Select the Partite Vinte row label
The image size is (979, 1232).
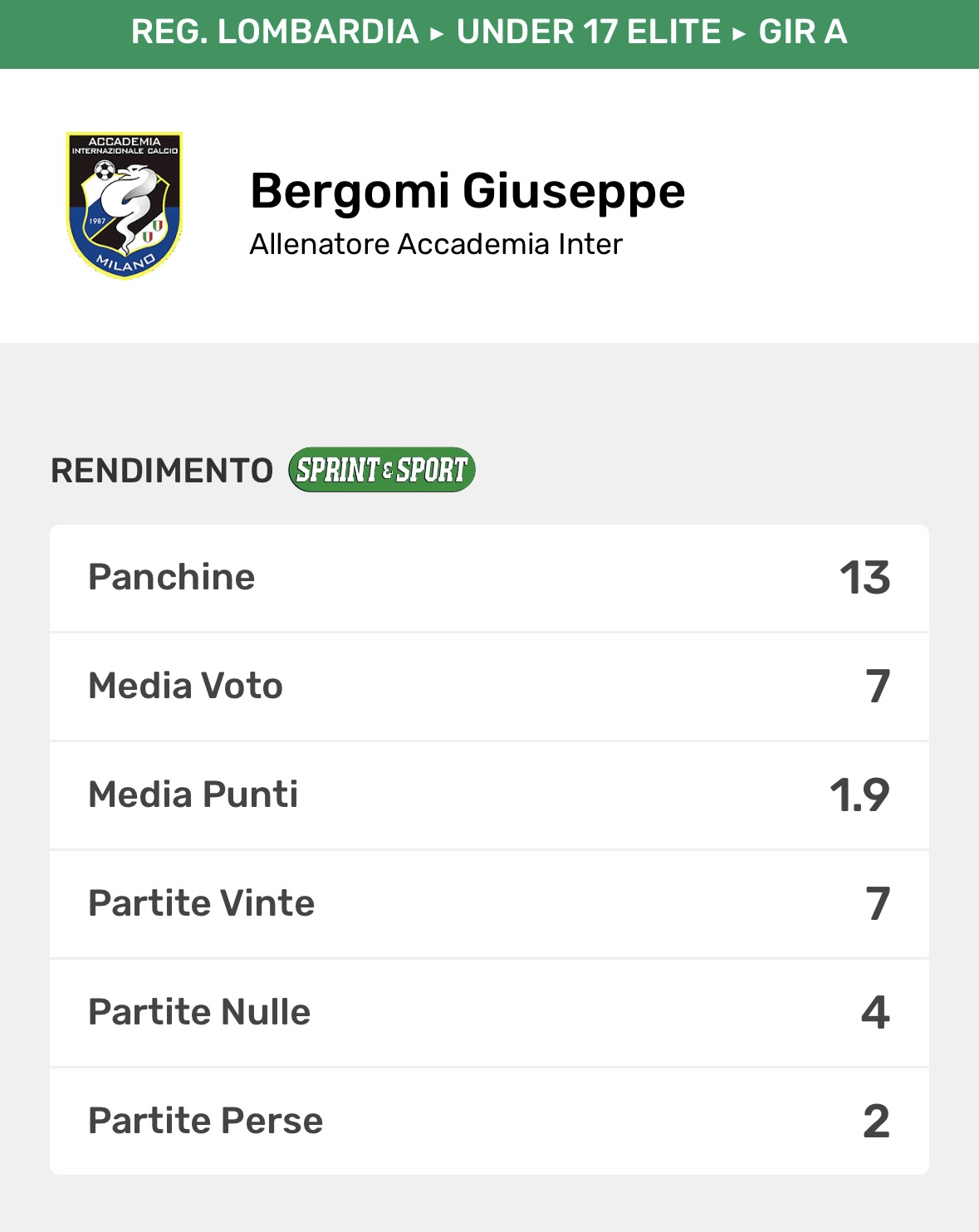[x=201, y=903]
